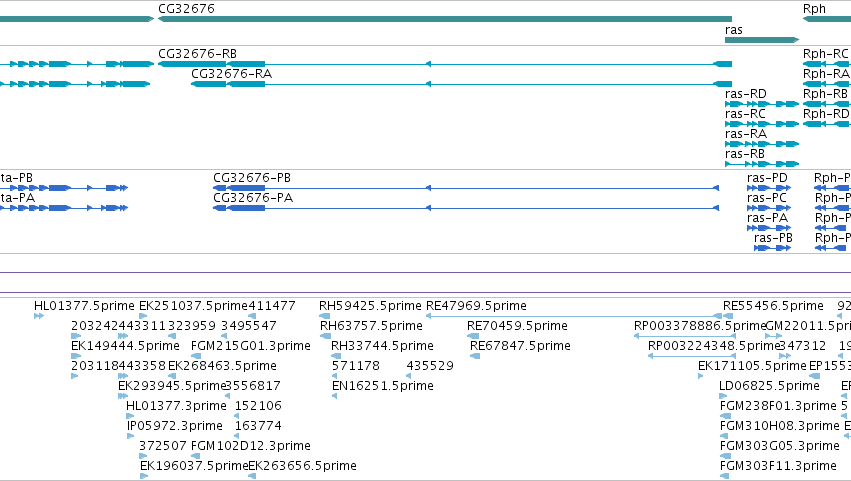
Task: Select EST RE47969.5prime
Action: [476, 306]
